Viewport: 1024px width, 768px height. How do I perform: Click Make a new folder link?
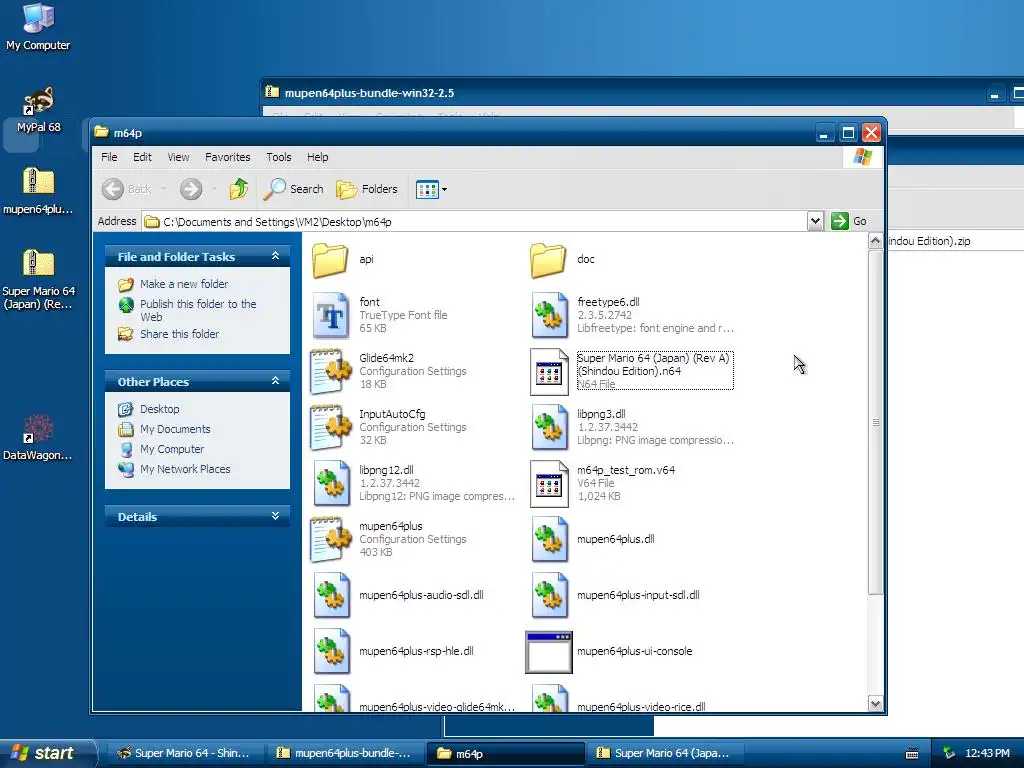[x=184, y=284]
